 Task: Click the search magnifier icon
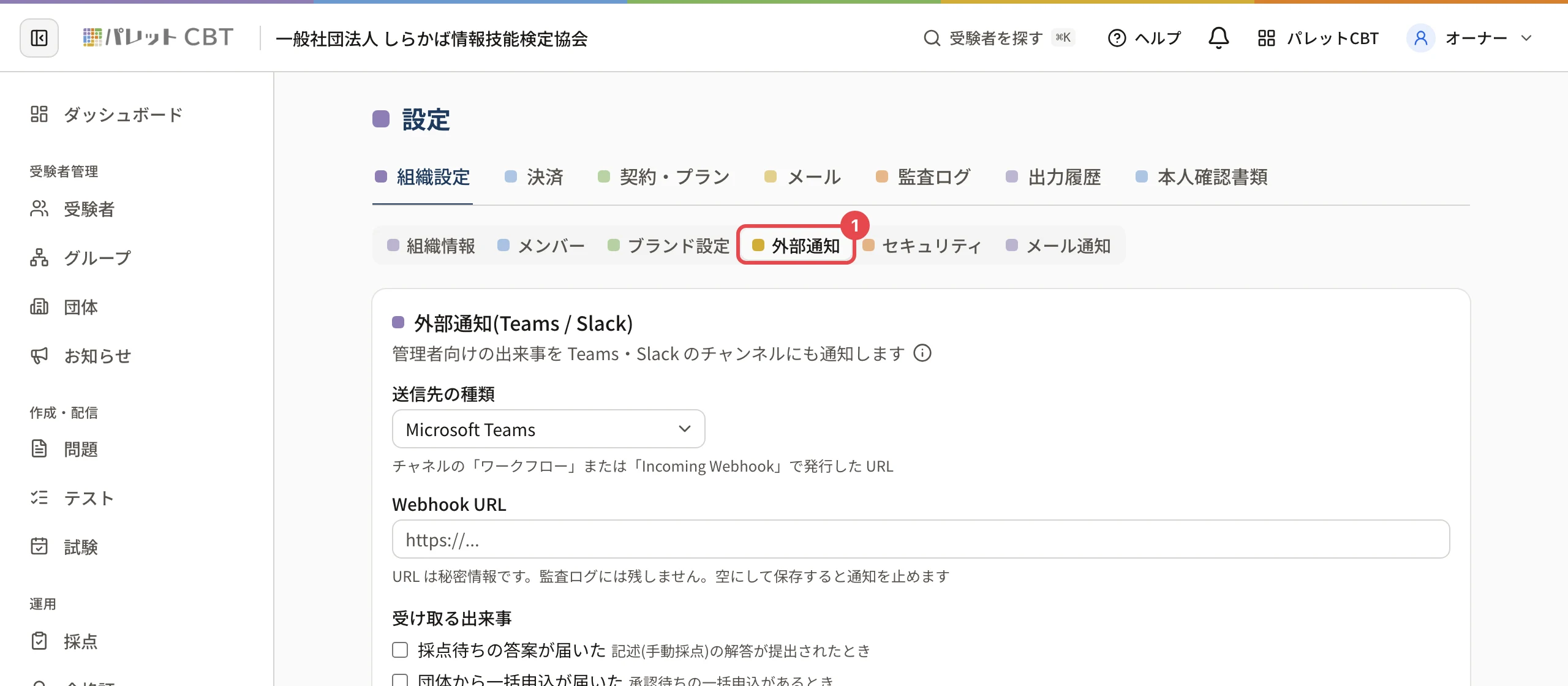[x=932, y=38]
